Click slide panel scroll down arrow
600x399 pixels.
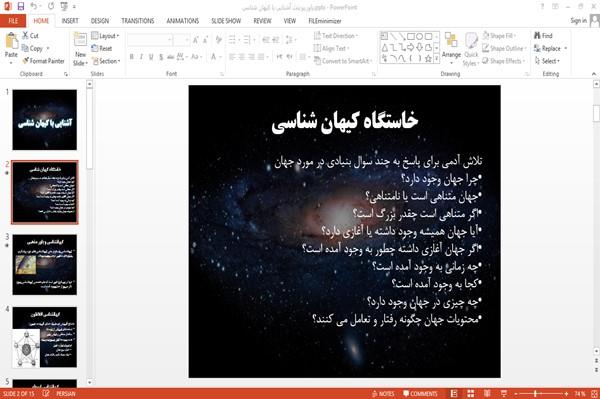(x=90, y=382)
